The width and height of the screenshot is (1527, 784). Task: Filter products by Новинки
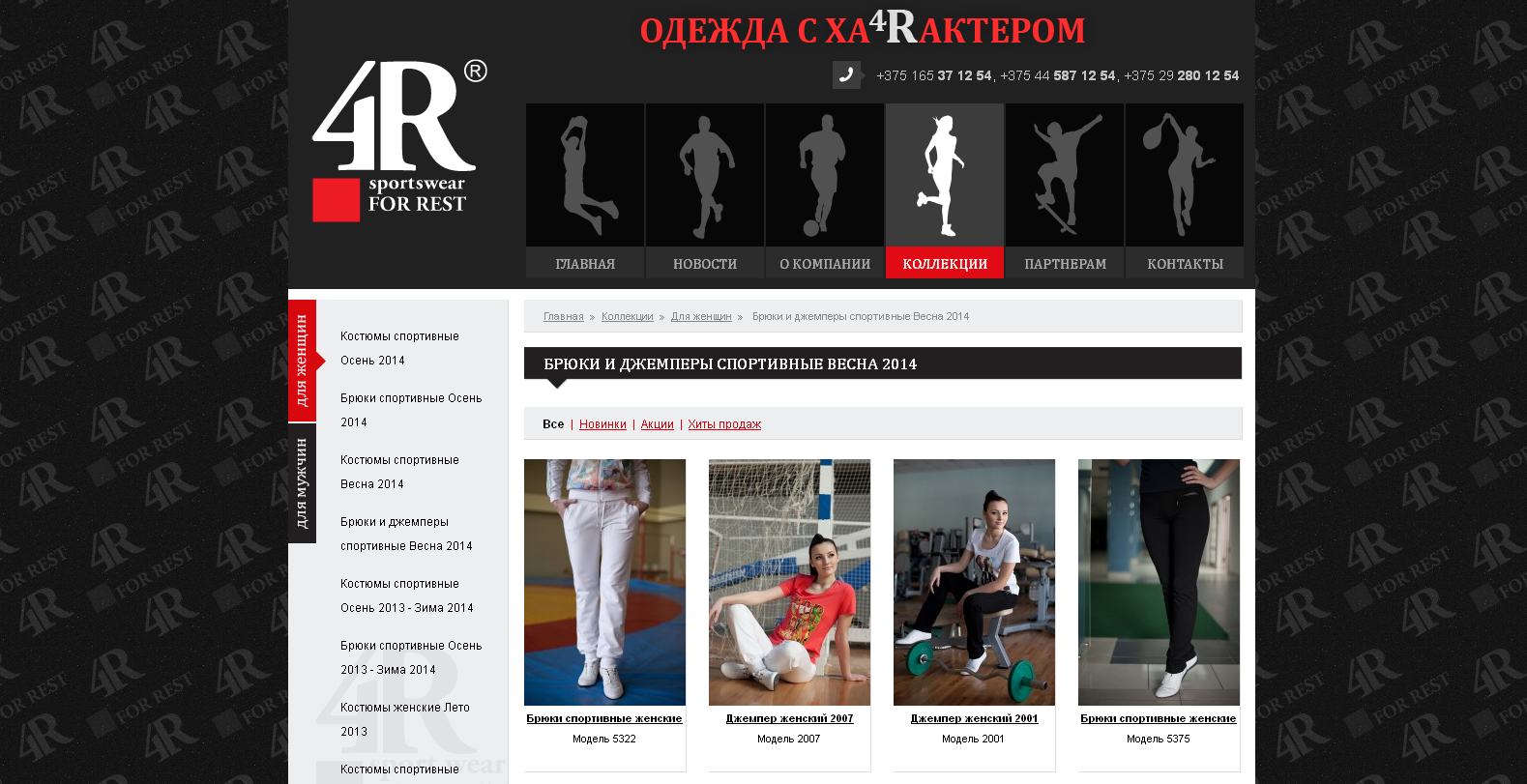(602, 424)
